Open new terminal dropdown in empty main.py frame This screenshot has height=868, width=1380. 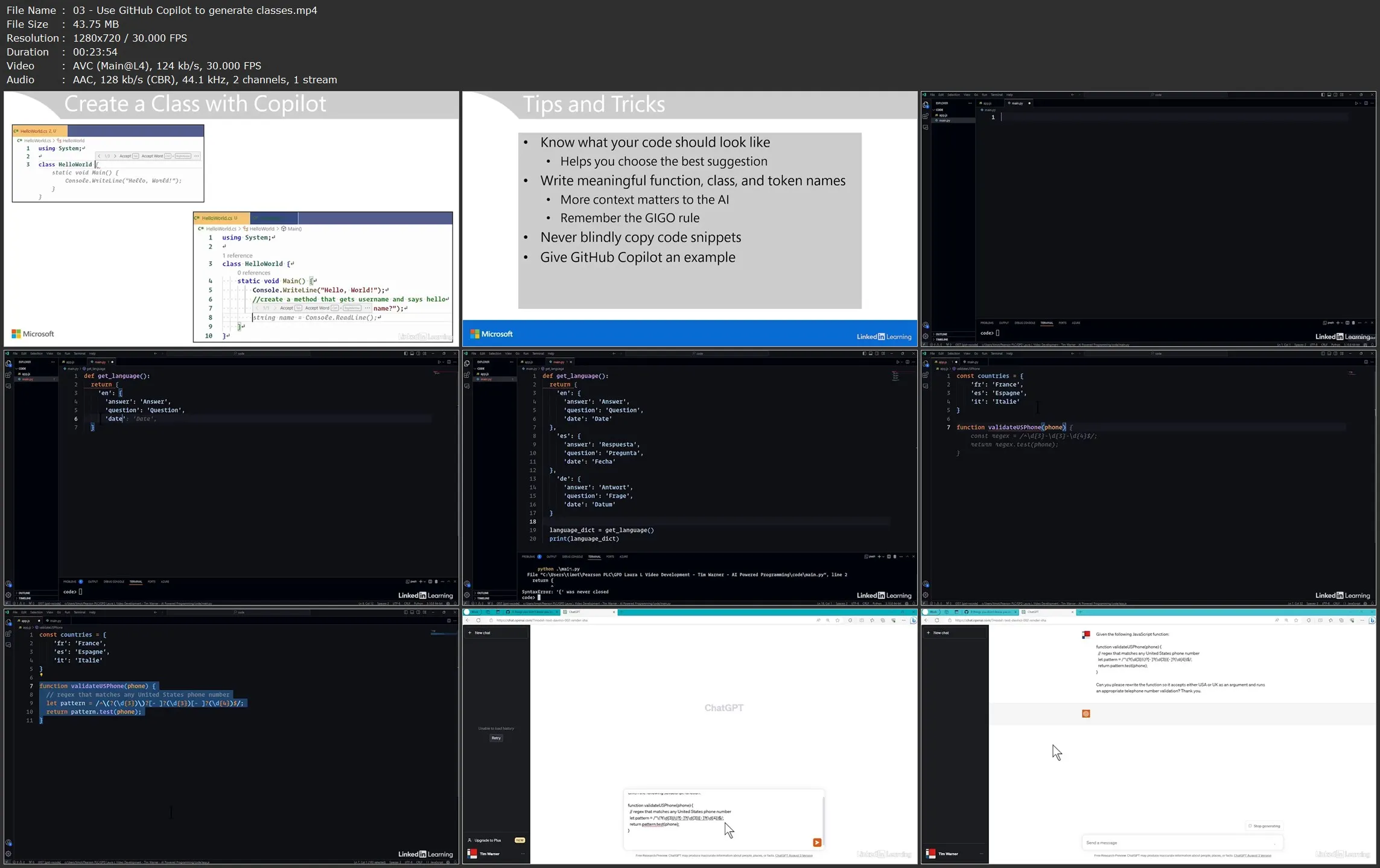pos(1342,323)
